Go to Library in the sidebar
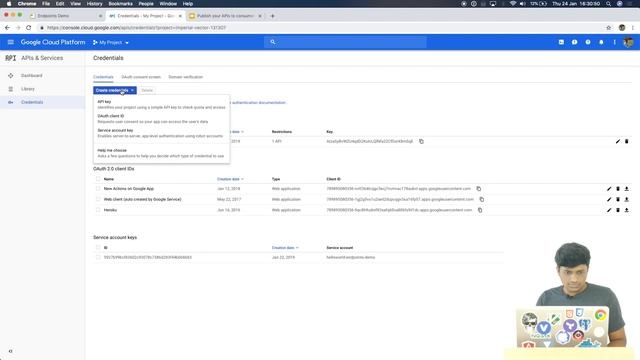Image resolution: width=640 pixels, height=360 pixels. [28, 89]
